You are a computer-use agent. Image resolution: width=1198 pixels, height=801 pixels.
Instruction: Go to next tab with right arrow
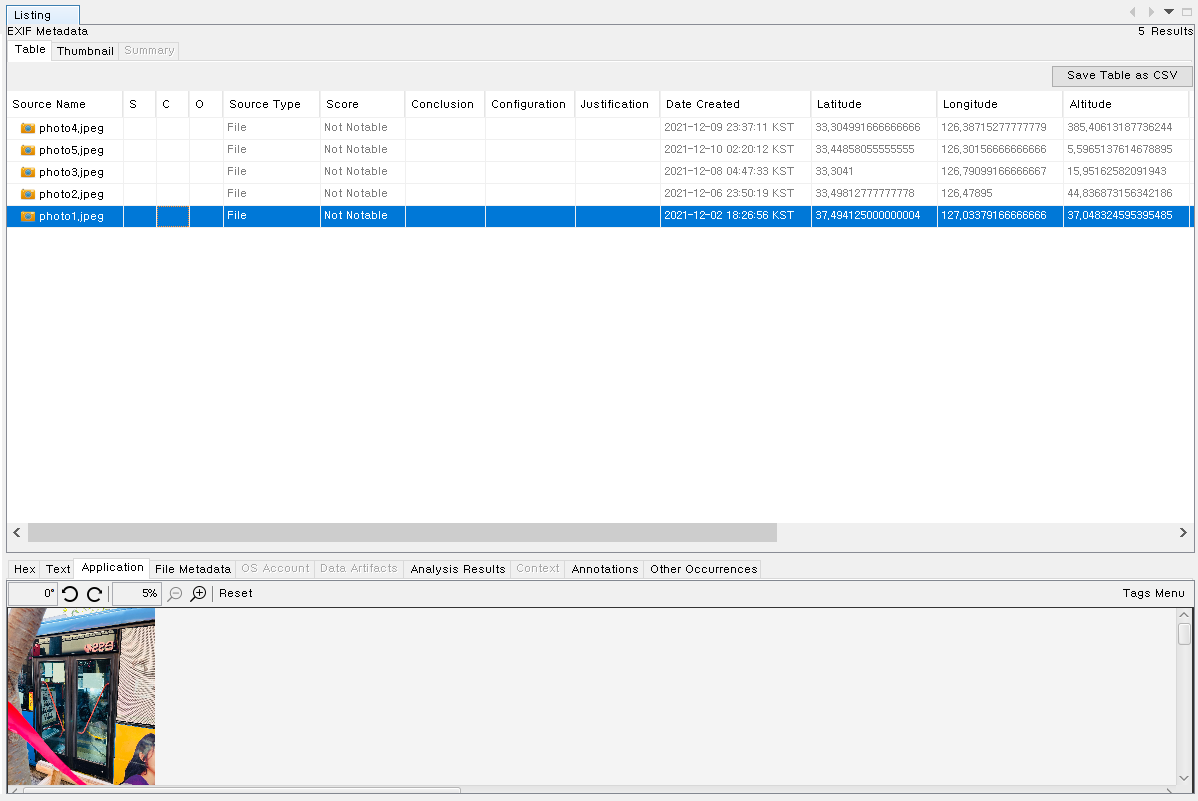(x=1151, y=11)
